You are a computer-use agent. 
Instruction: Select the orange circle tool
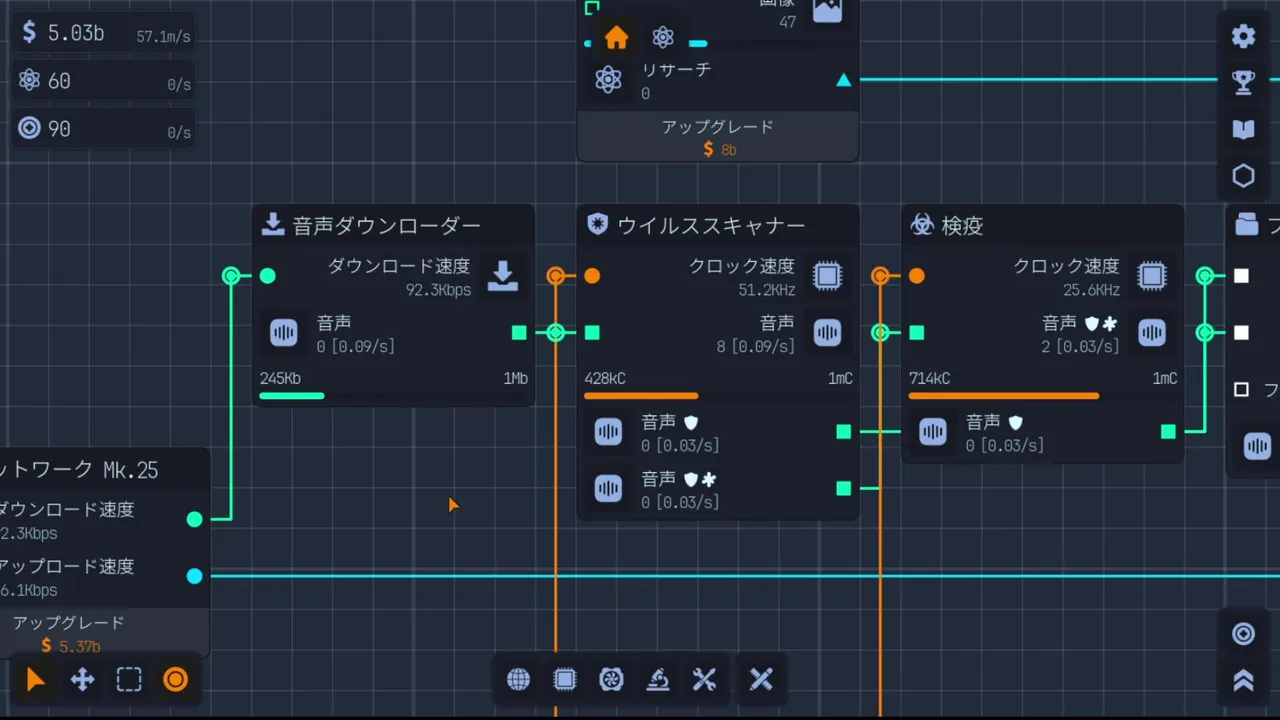point(175,680)
